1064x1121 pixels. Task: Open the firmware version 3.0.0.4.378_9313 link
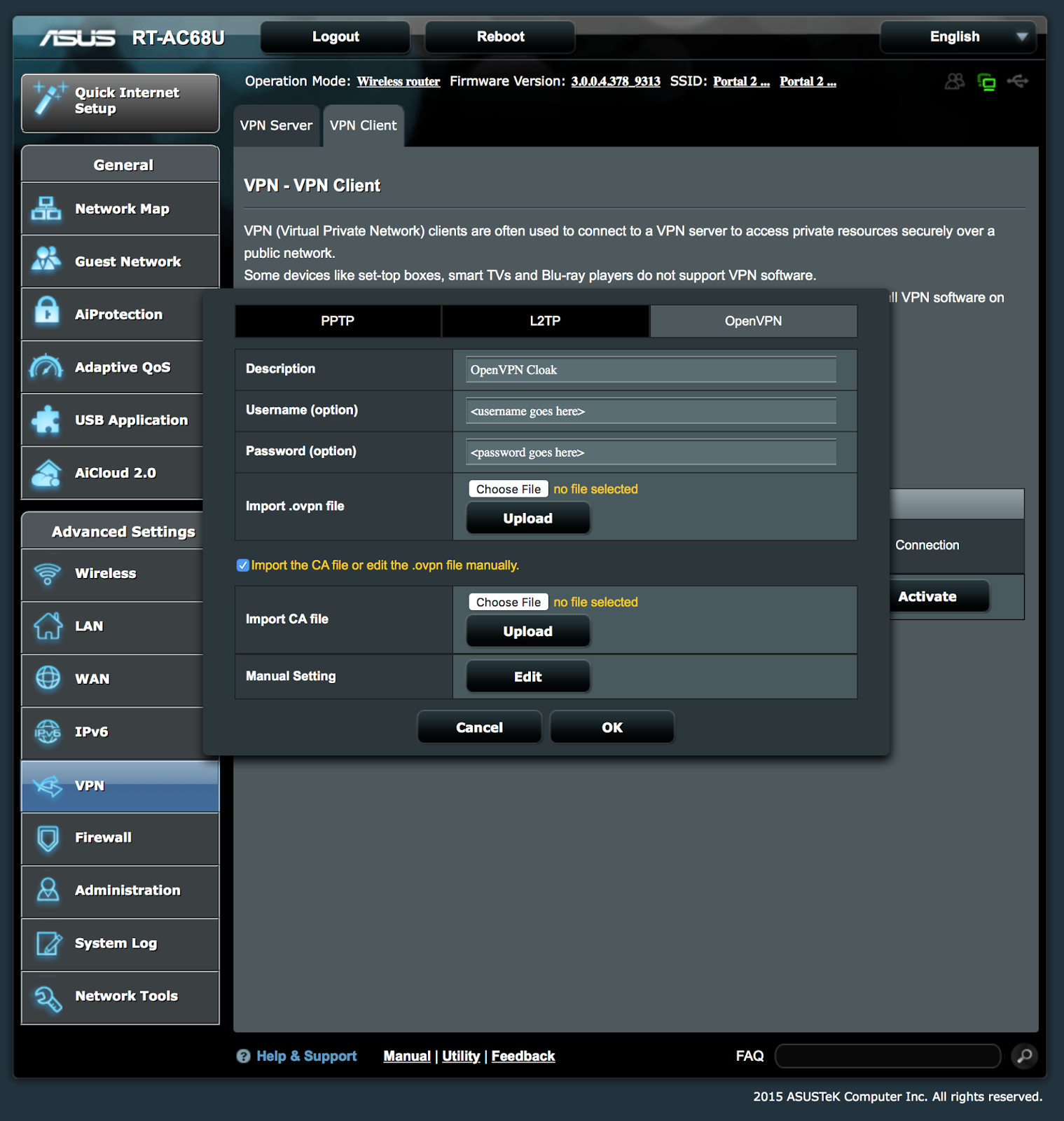click(616, 81)
